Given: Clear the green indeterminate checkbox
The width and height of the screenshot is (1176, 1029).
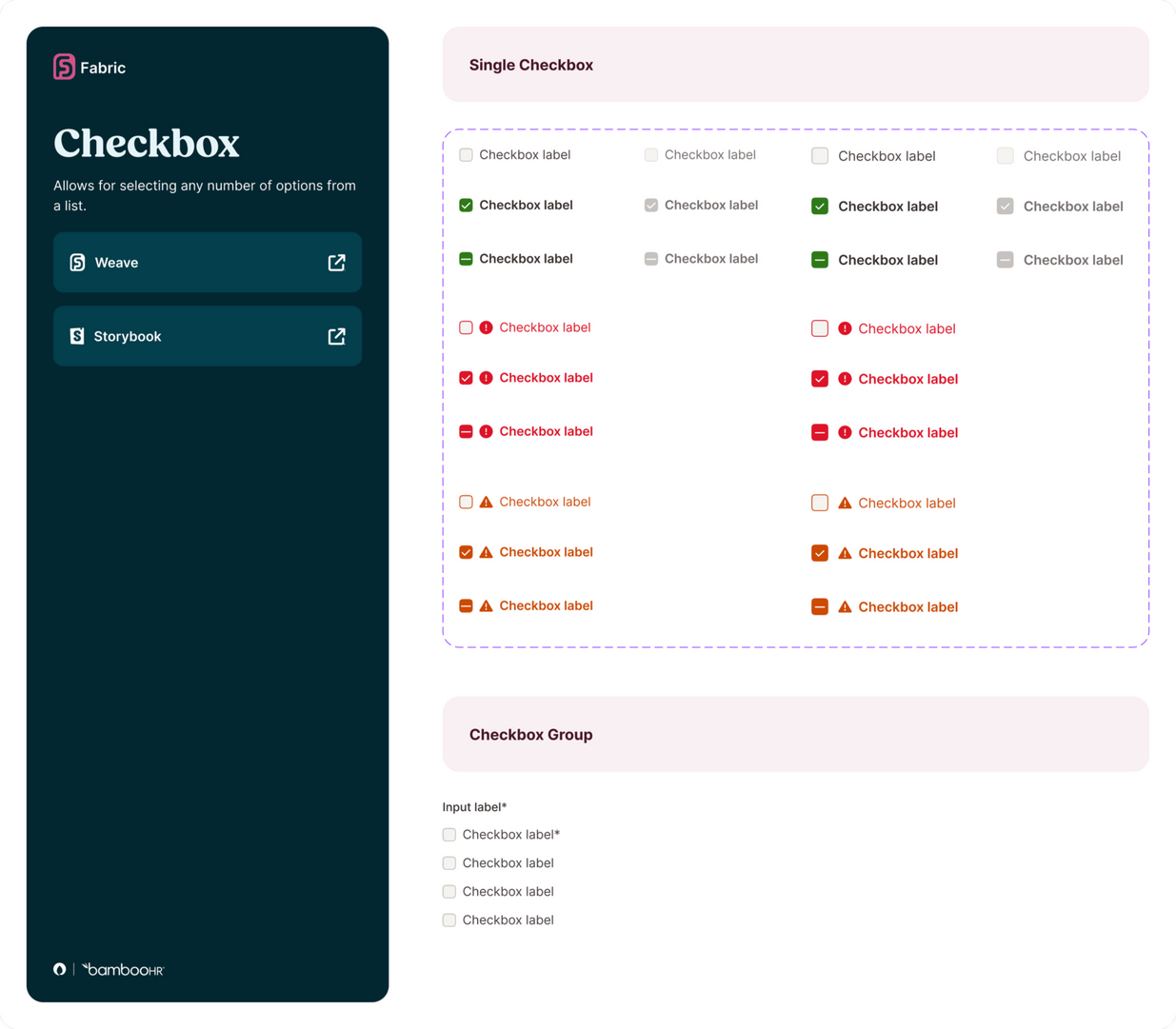Looking at the screenshot, I should [x=466, y=258].
